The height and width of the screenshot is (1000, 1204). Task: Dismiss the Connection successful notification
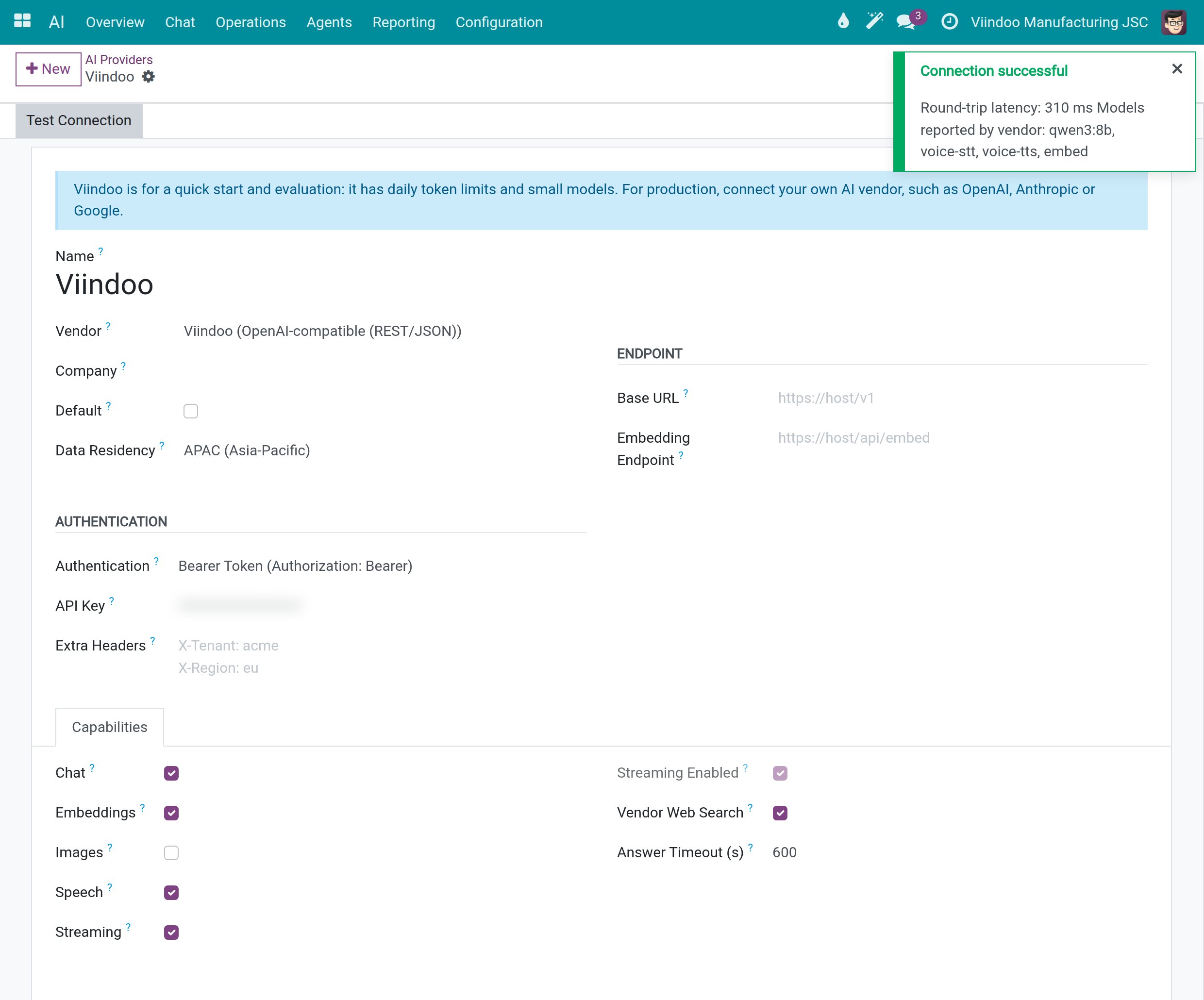[x=1177, y=69]
